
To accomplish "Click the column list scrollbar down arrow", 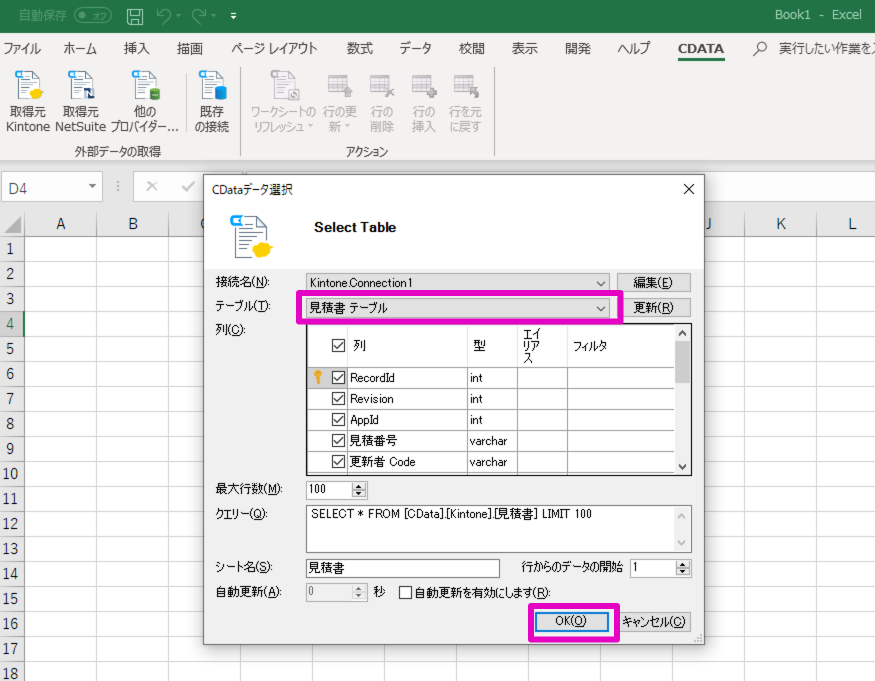I will point(682,467).
